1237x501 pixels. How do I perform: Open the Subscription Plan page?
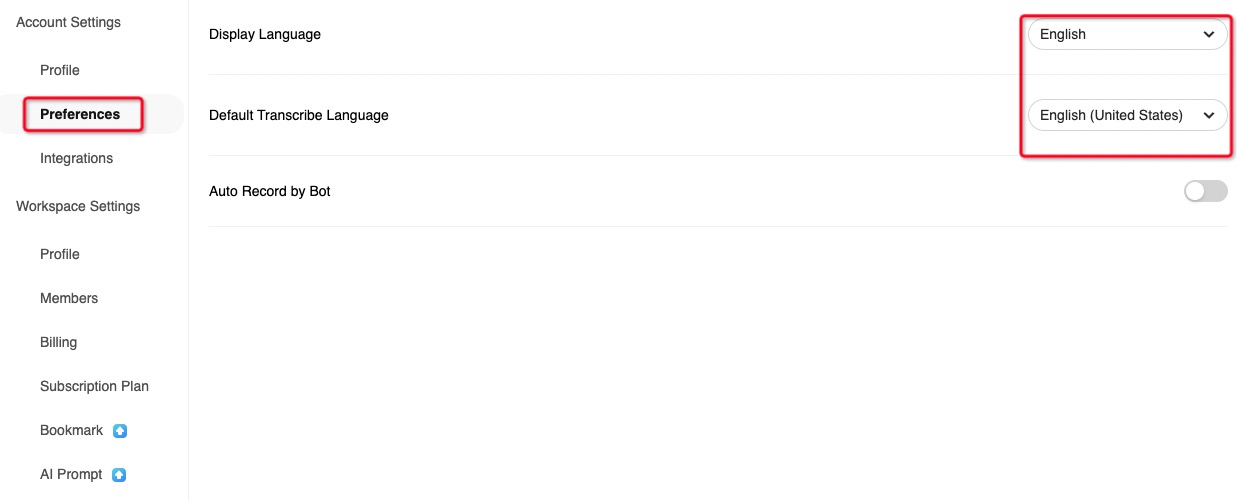click(94, 386)
